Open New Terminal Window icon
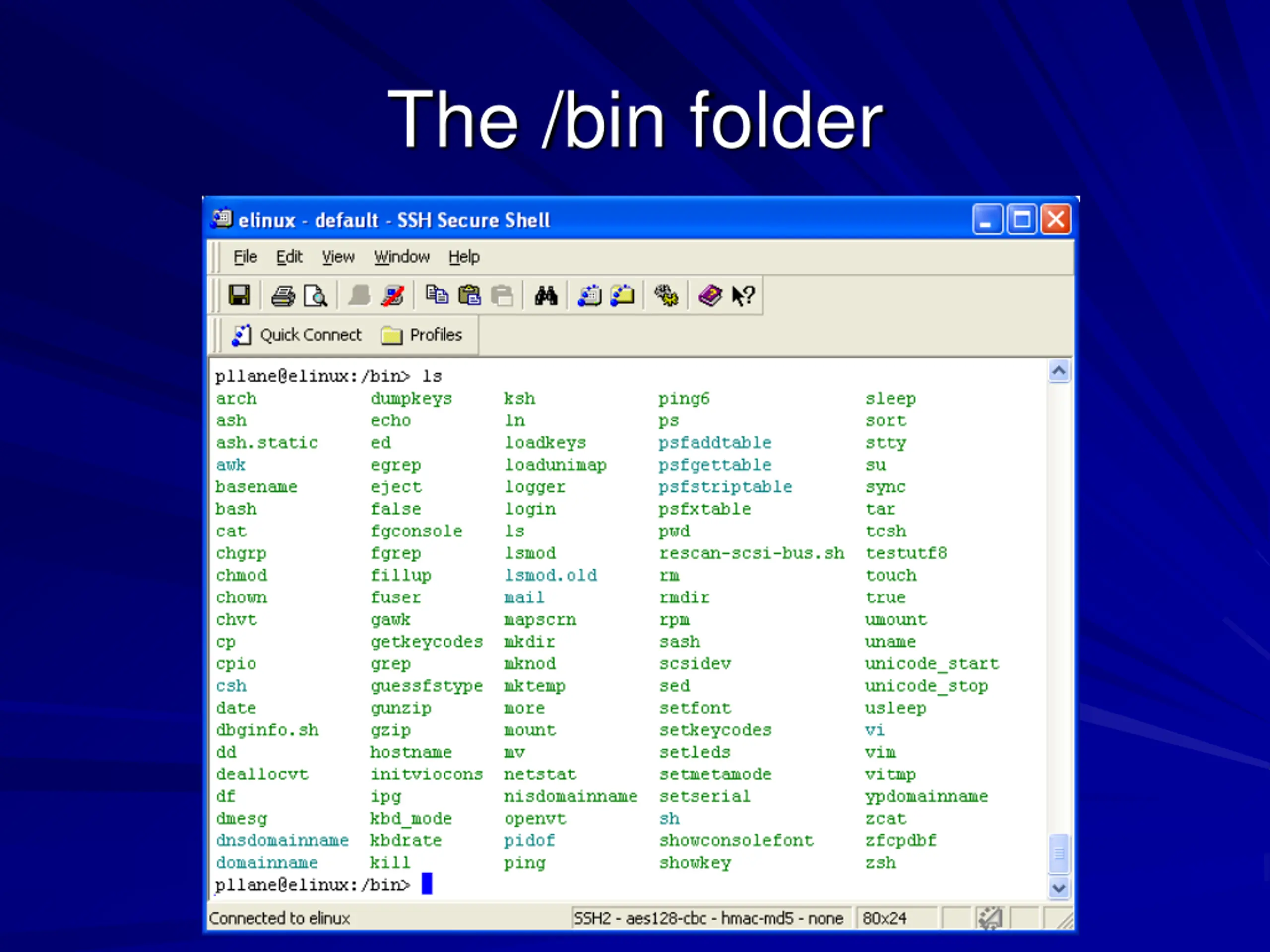This screenshot has height=952, width=1270. pos(590,296)
